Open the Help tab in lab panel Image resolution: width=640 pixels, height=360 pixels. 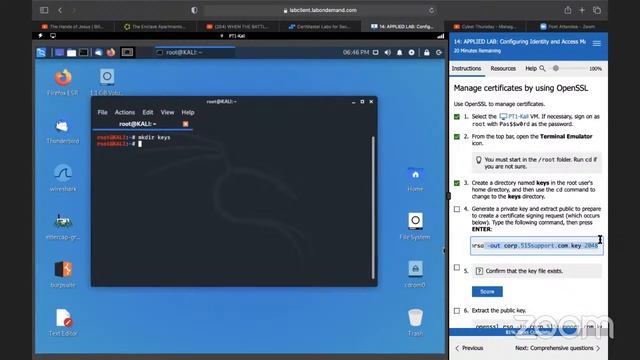tap(531, 68)
